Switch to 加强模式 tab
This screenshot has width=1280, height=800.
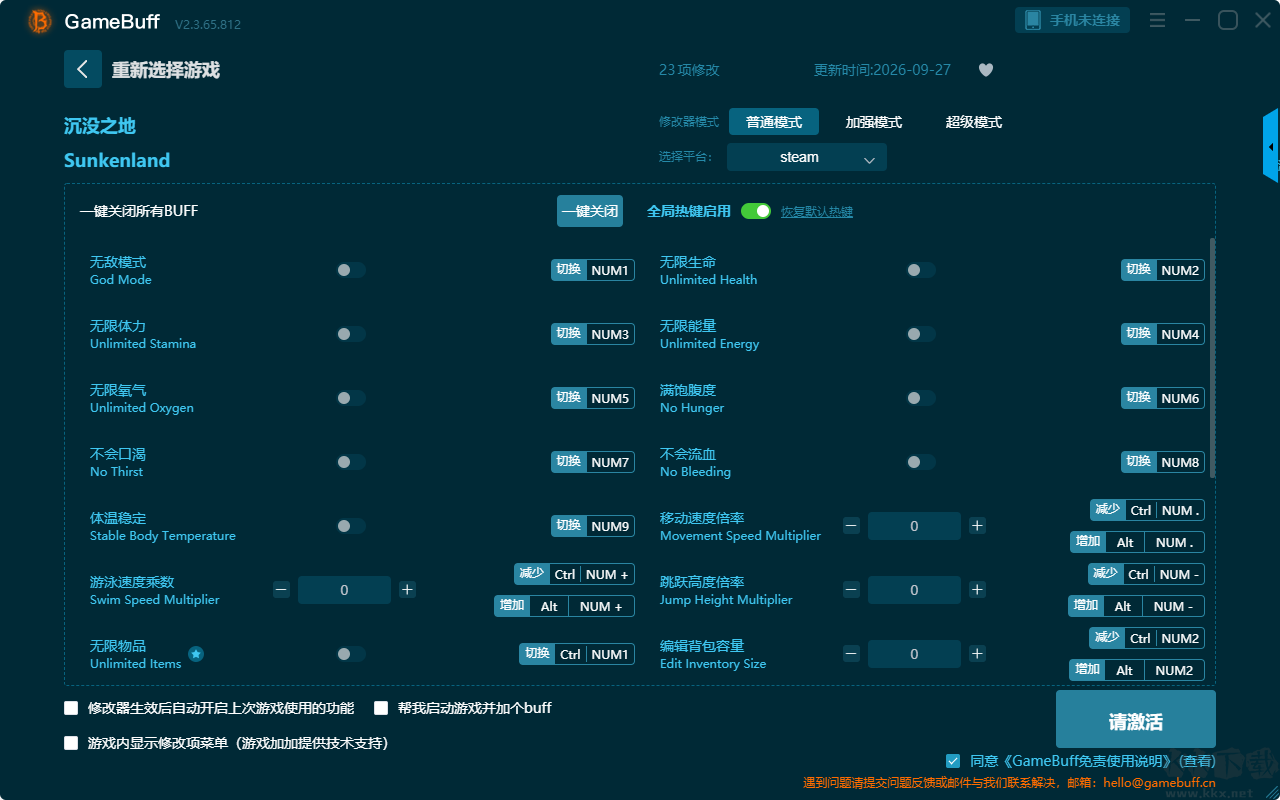[x=874, y=122]
